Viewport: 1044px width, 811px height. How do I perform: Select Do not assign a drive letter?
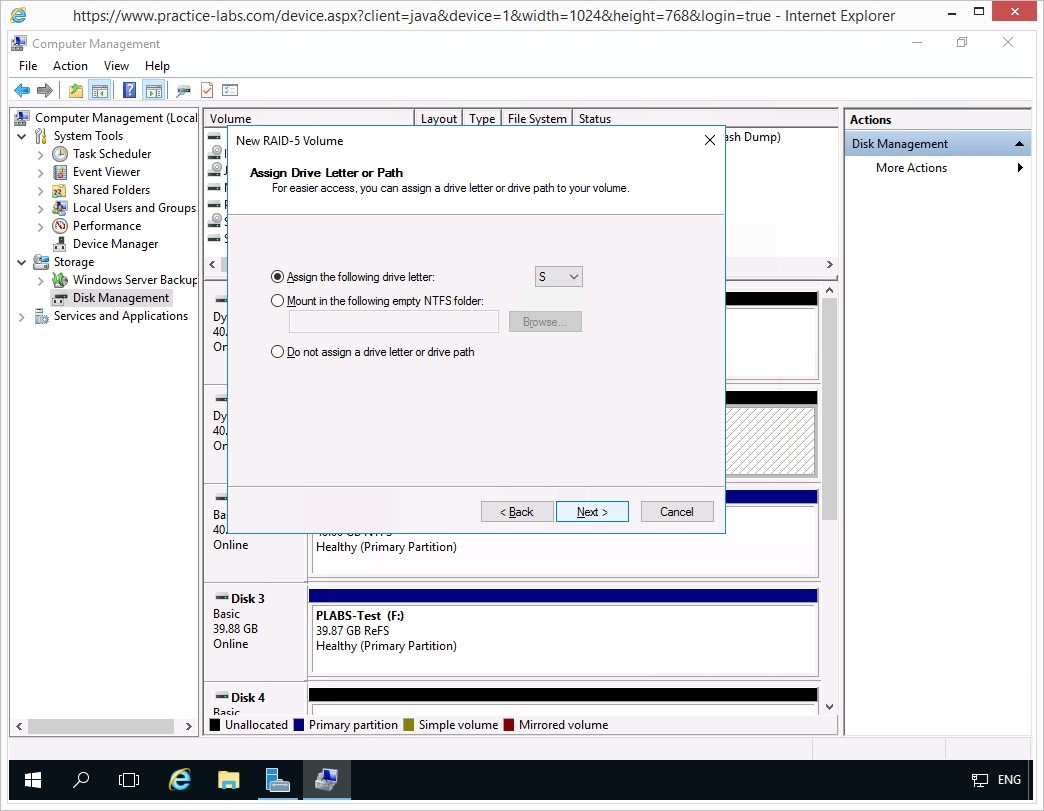point(278,352)
